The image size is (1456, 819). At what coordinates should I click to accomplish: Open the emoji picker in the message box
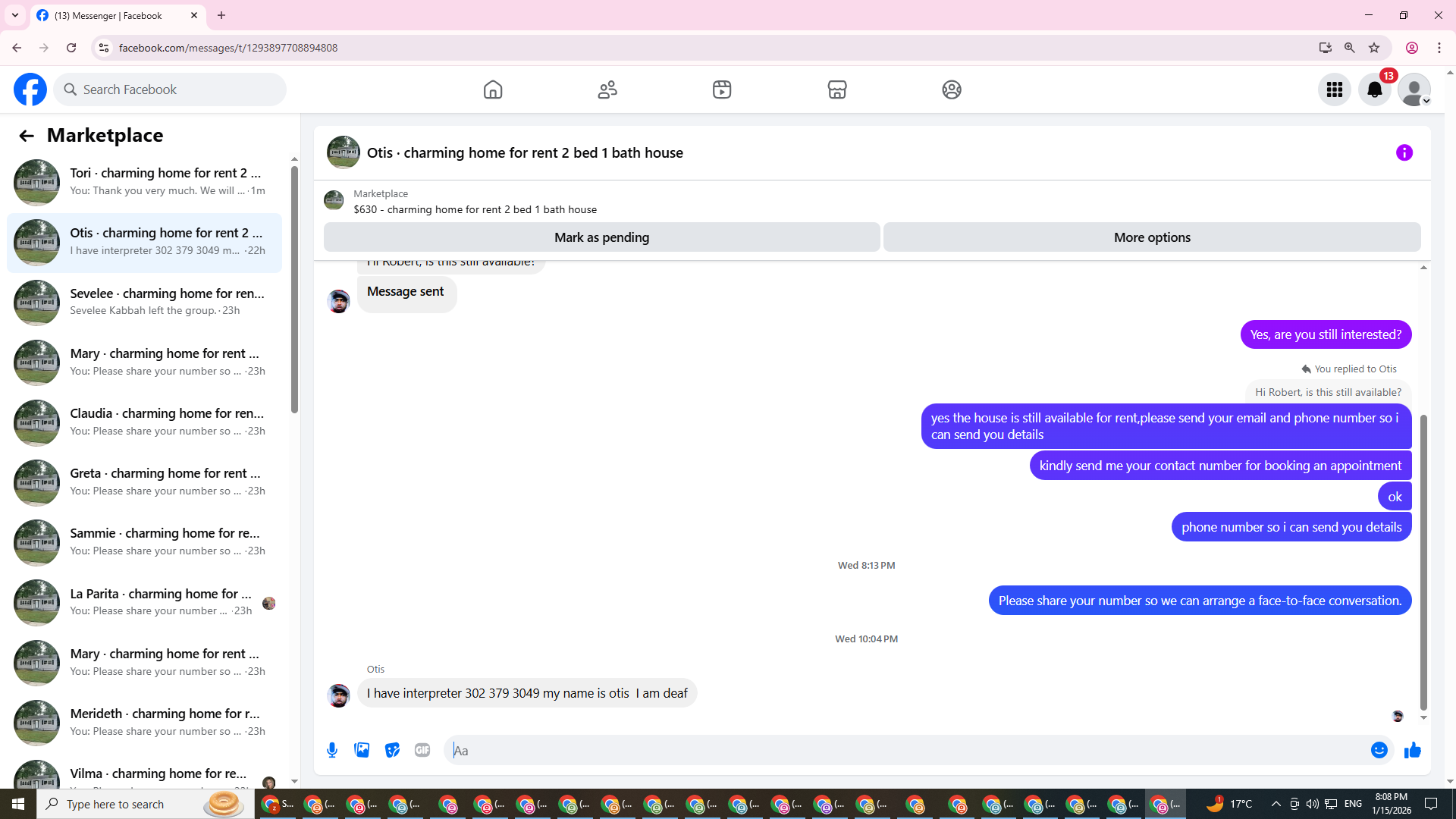point(1379,750)
